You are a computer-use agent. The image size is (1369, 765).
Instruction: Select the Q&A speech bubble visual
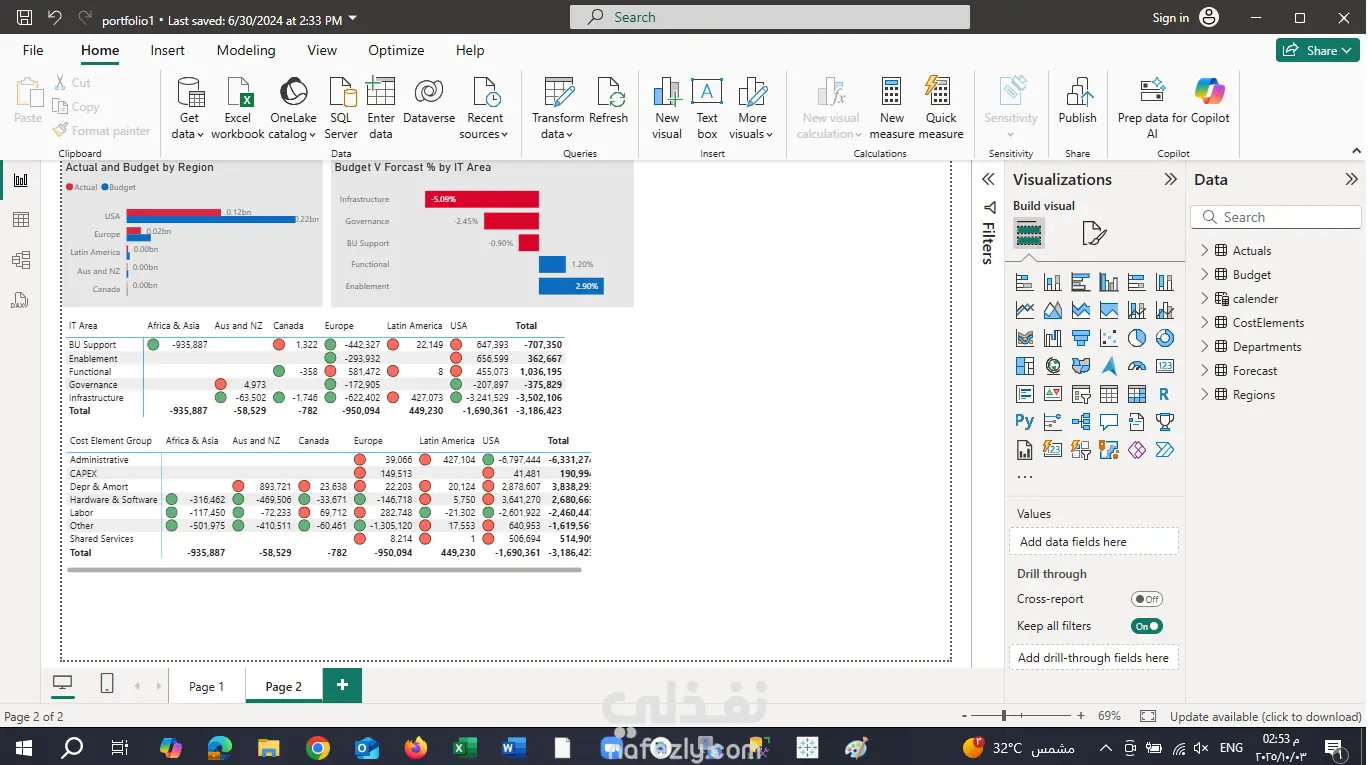tap(1108, 422)
